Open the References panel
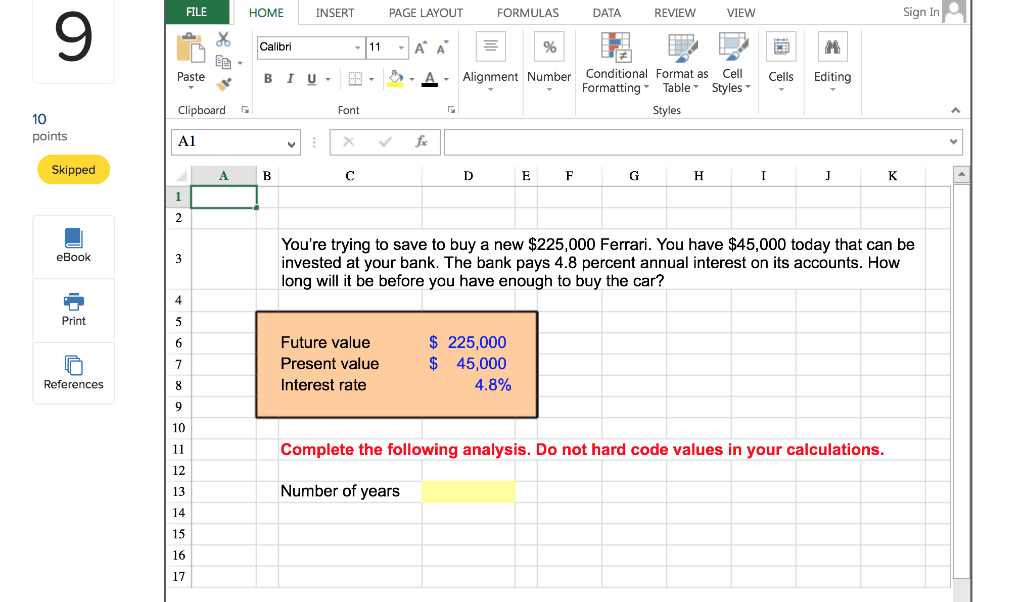 [x=73, y=373]
